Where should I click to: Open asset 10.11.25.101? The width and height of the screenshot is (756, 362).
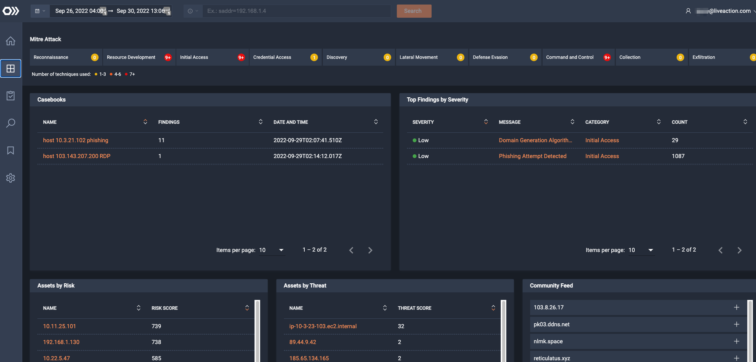pos(59,326)
